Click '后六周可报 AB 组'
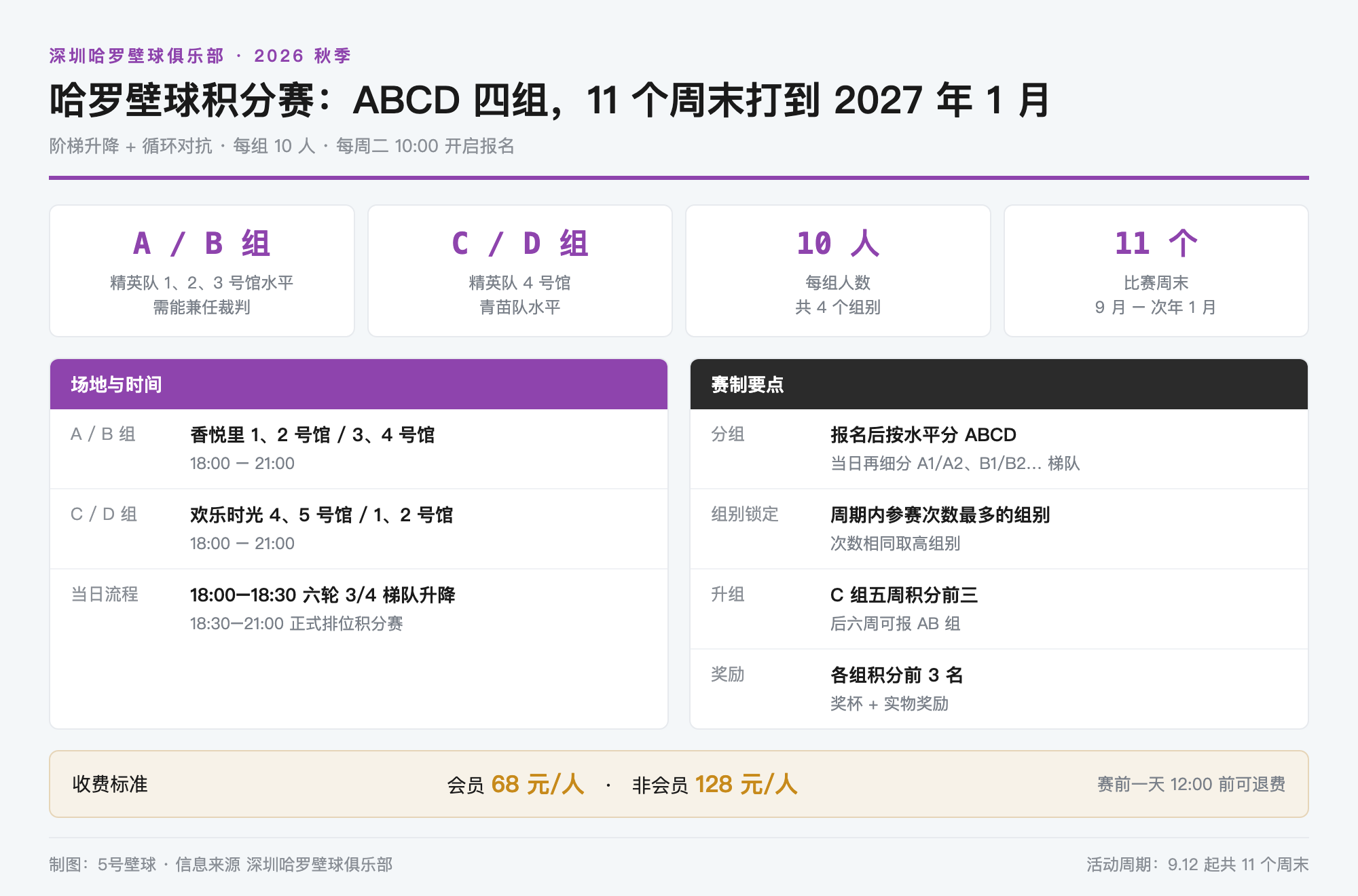 click(x=896, y=623)
